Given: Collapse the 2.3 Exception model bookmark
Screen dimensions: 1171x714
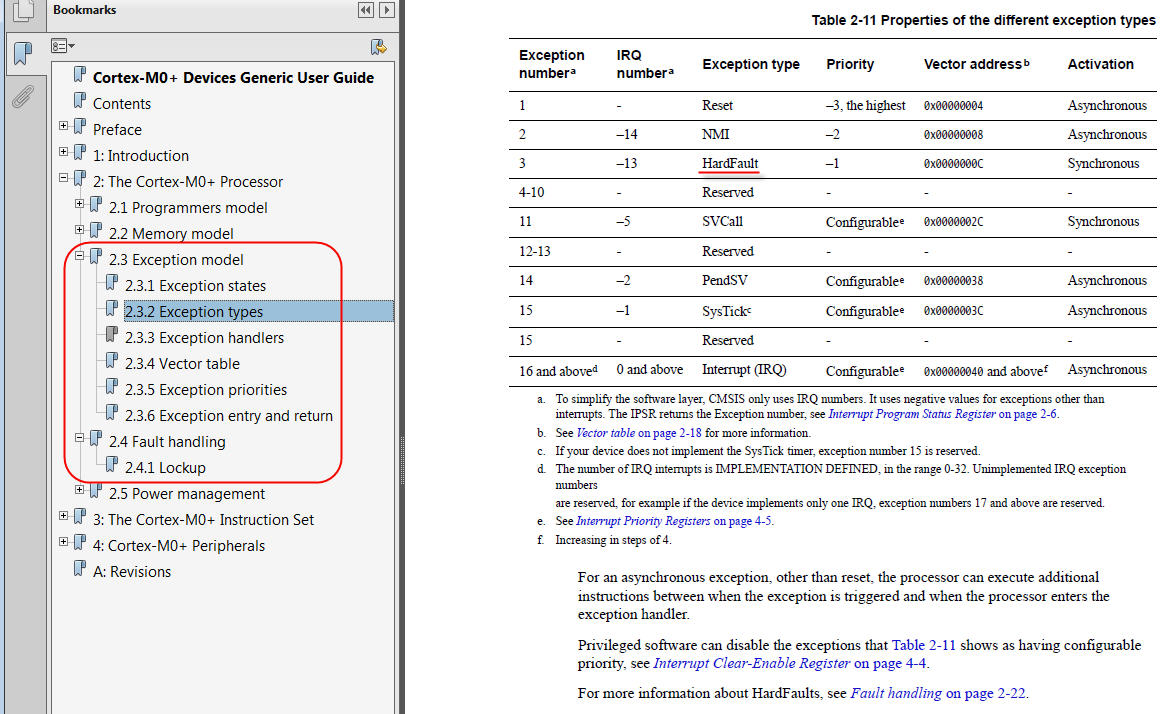Looking at the screenshot, I should (79, 255).
